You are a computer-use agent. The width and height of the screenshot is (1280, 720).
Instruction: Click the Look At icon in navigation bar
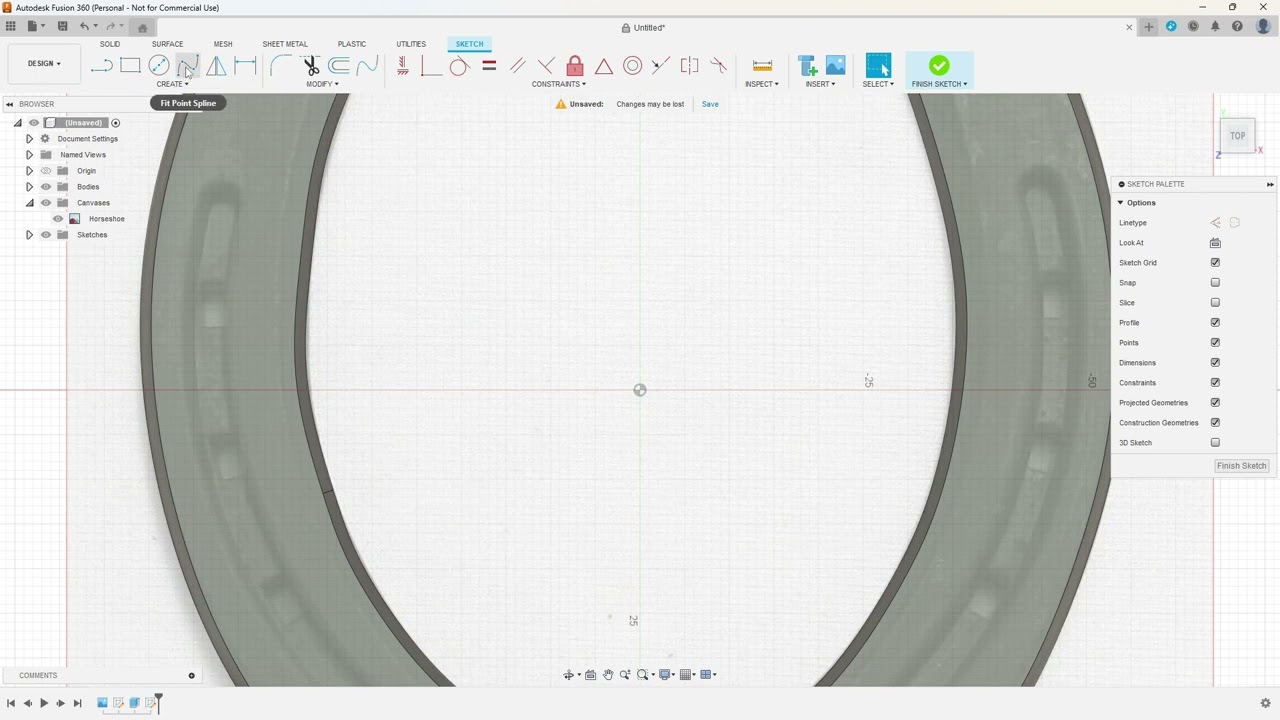(x=590, y=675)
